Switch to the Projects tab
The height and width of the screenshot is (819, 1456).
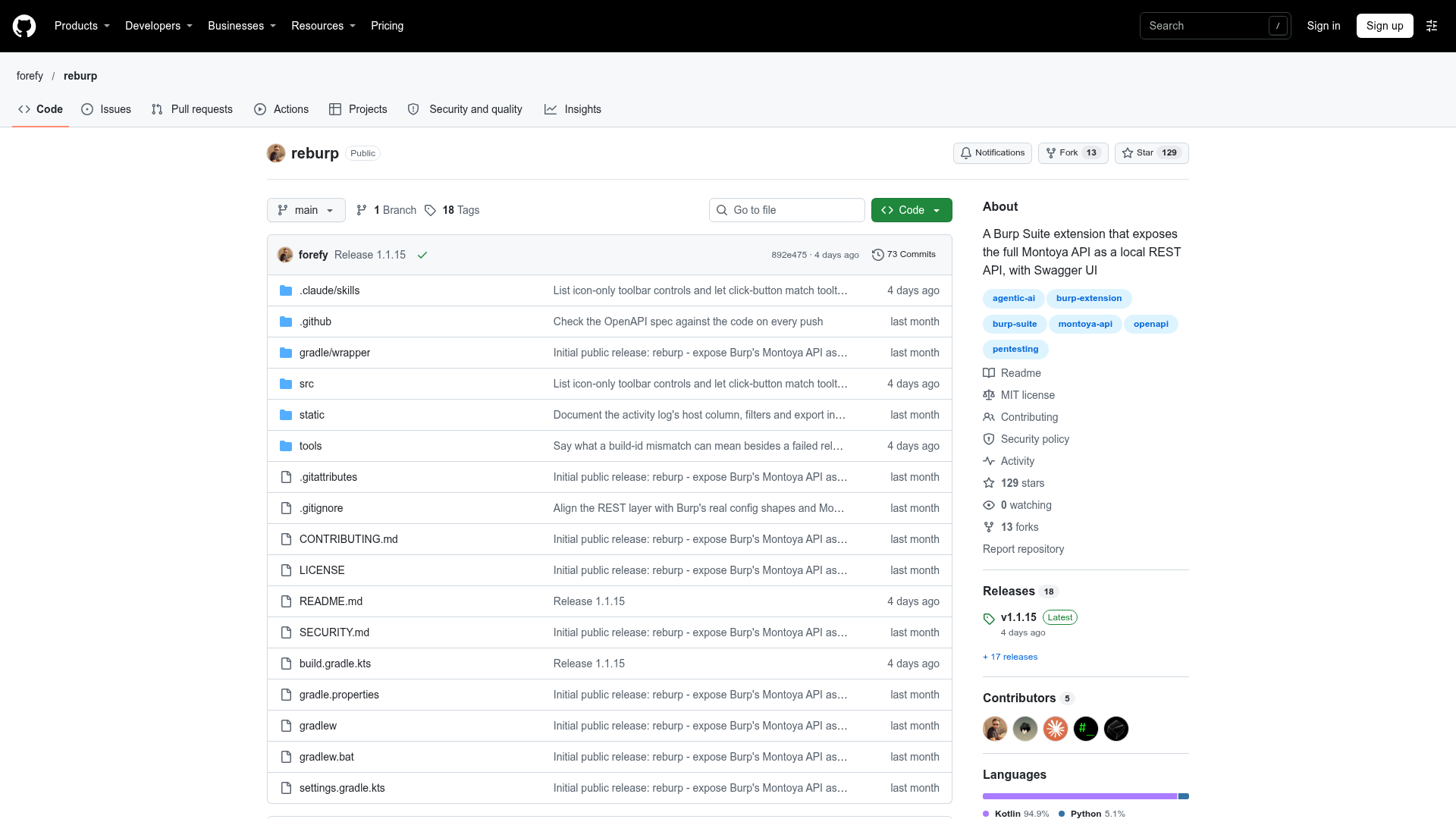358,109
